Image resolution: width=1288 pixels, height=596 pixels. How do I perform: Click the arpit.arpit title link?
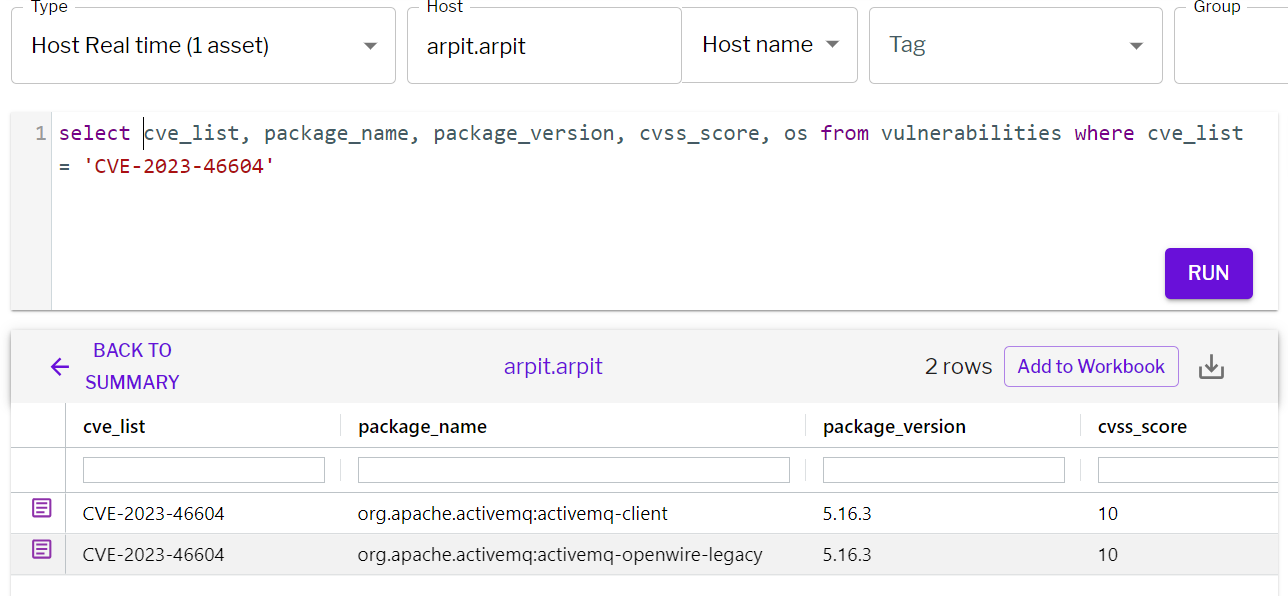pos(553,366)
